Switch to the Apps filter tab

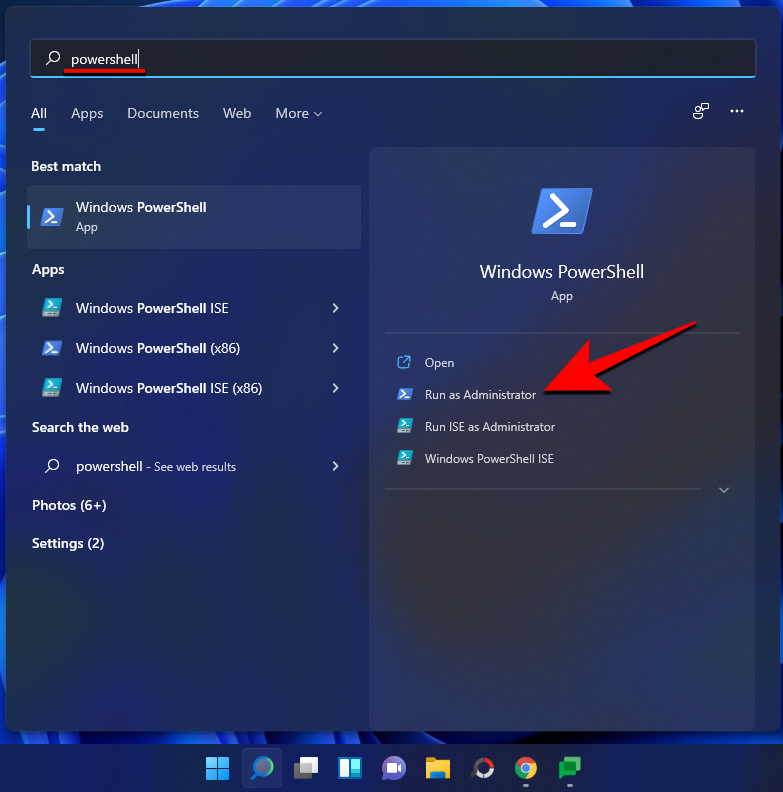[x=87, y=113]
